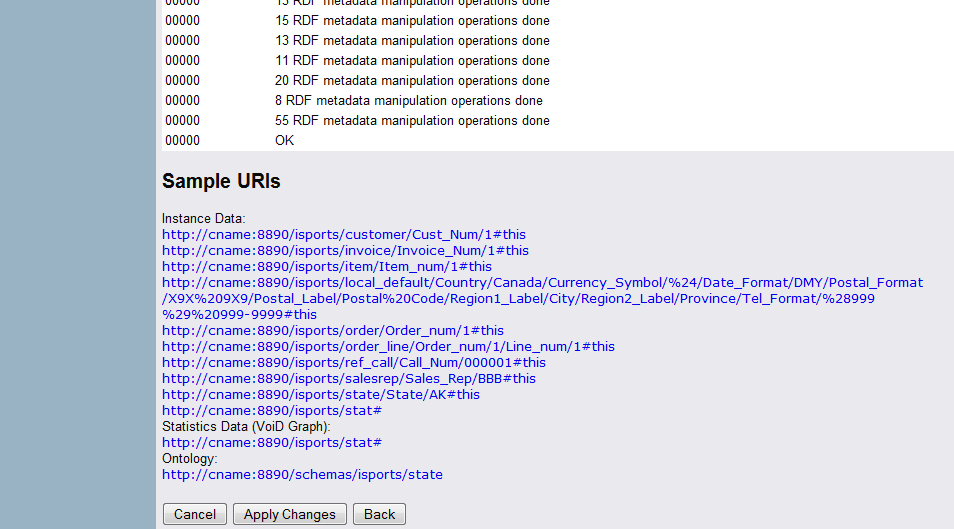The height and width of the screenshot is (529, 954).
Task: Open the Ontology schemas/isports/state link
Action: [302, 474]
